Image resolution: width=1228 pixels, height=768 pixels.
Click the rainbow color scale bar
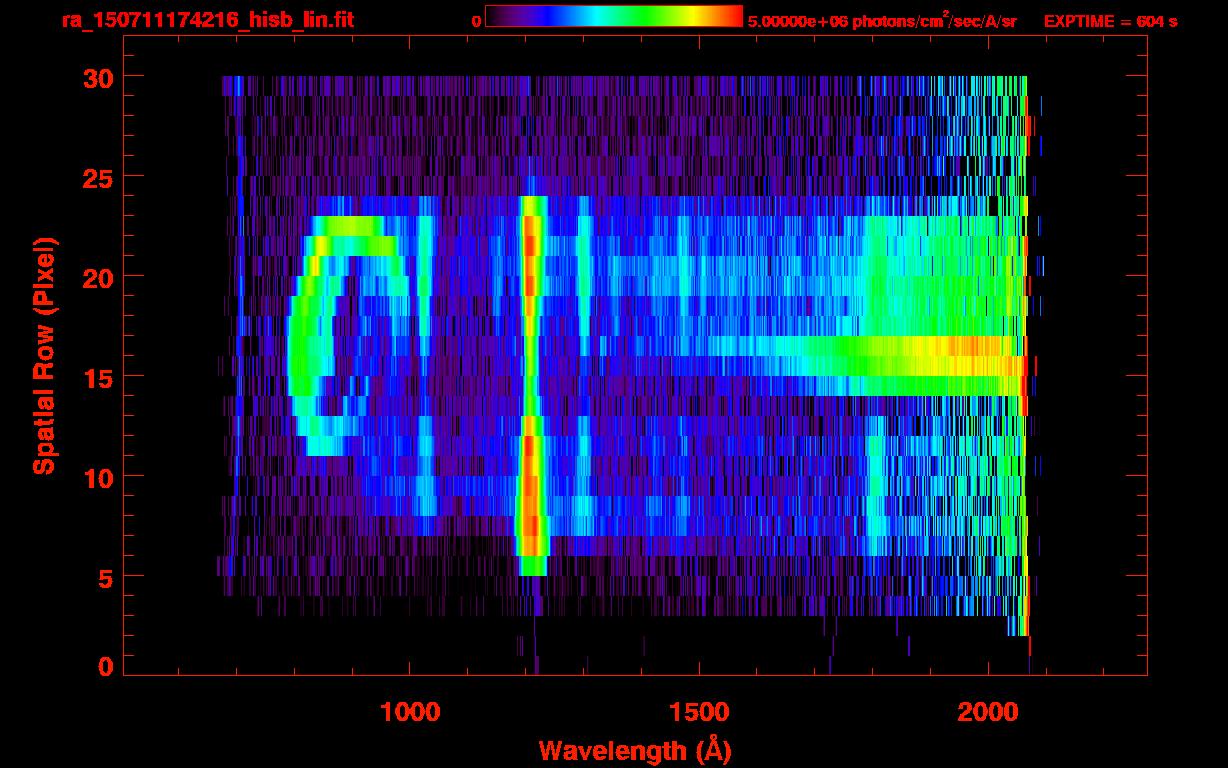point(613,17)
